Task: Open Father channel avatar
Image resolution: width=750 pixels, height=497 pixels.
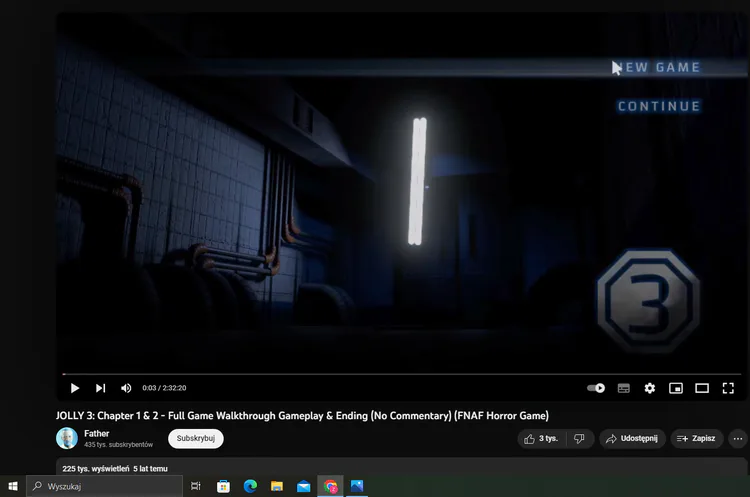Action: (x=67, y=438)
